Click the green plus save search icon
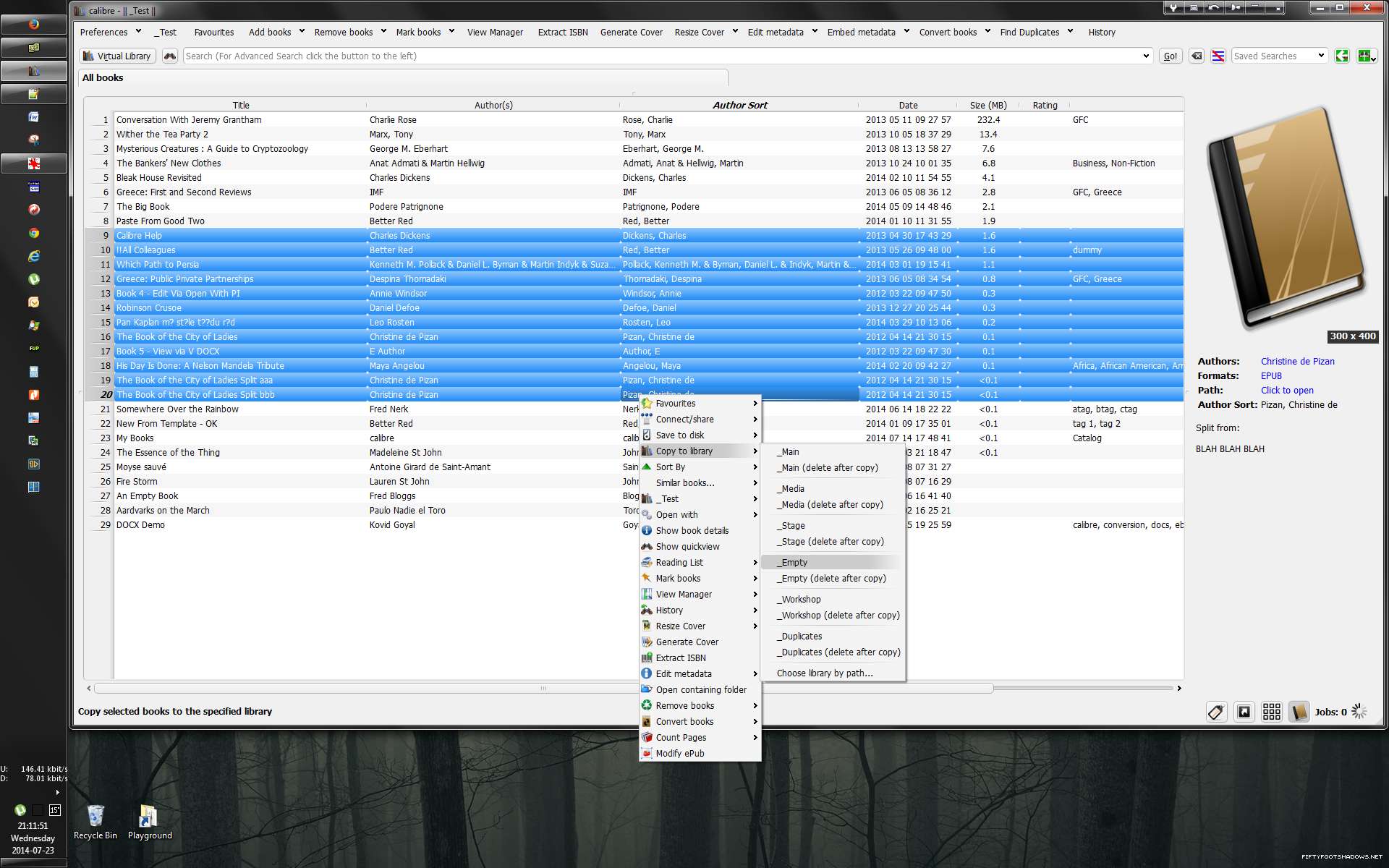The width and height of the screenshot is (1389, 868). pyautogui.click(x=1366, y=56)
